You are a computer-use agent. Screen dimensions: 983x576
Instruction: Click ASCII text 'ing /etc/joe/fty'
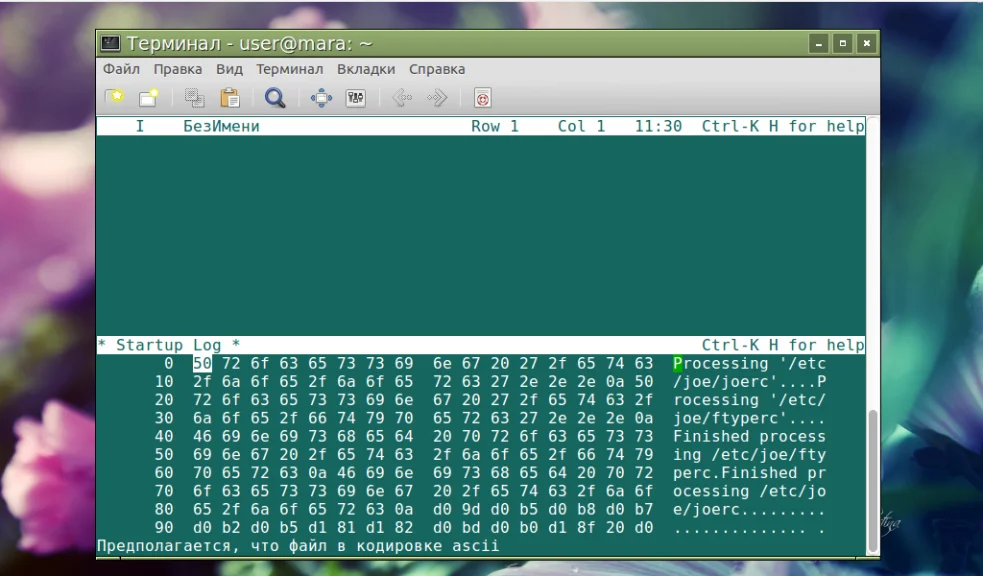[x=749, y=454]
